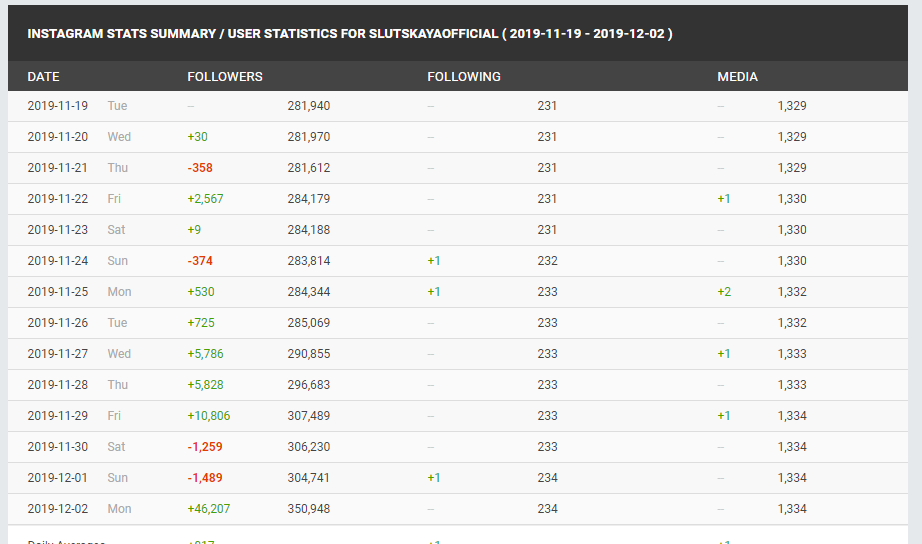The image size is (922, 544).
Task: Click the -374 follower change
Action: coord(200,261)
